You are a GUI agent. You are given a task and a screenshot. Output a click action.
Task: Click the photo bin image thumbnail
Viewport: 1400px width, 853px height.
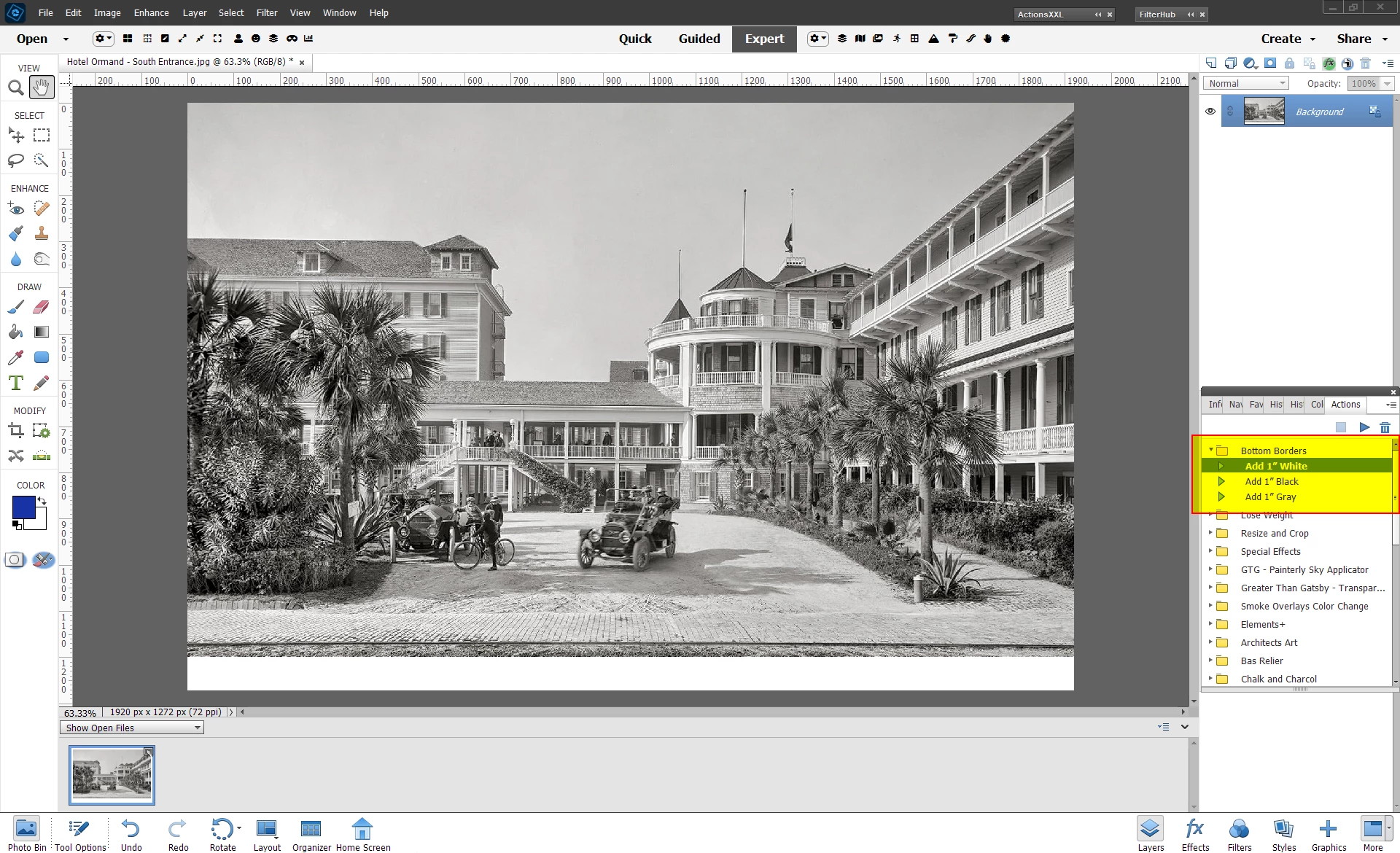pyautogui.click(x=112, y=775)
